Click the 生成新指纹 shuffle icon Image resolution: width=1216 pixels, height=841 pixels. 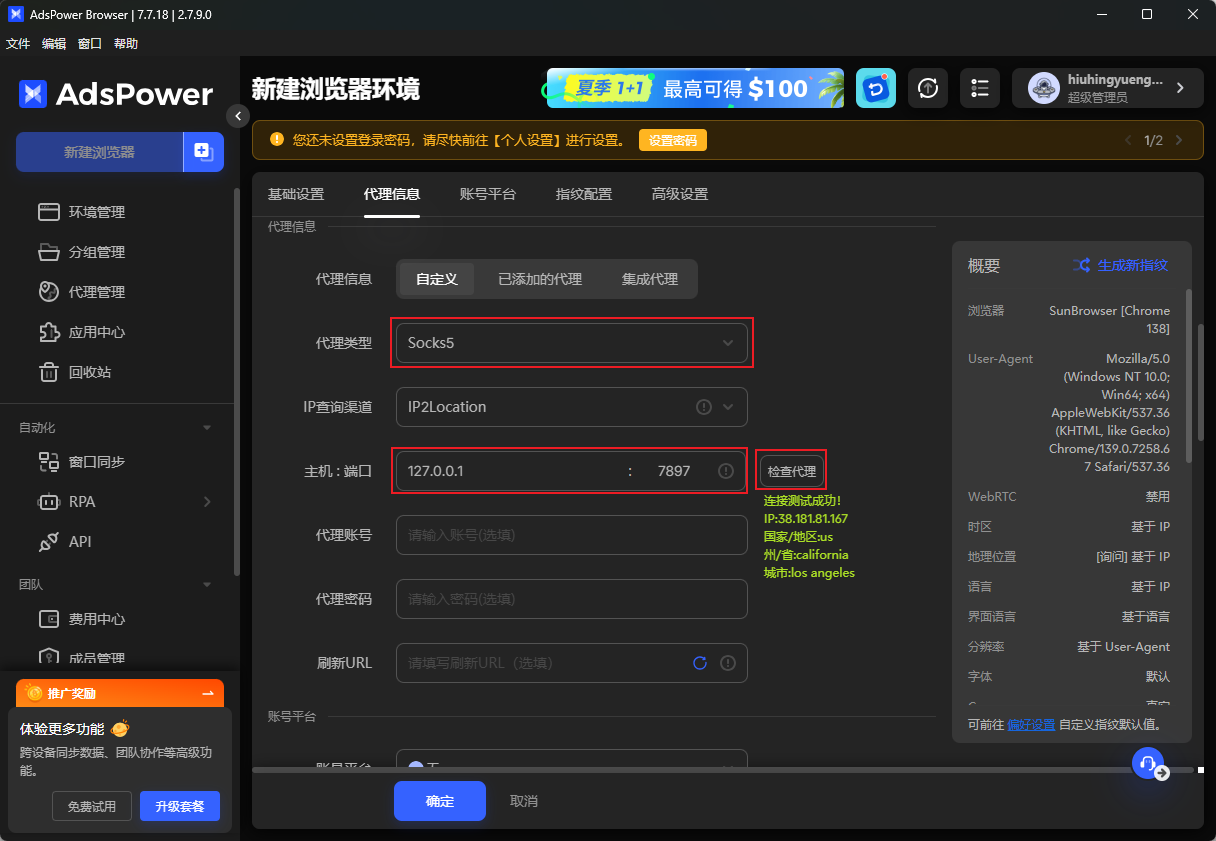[1081, 265]
